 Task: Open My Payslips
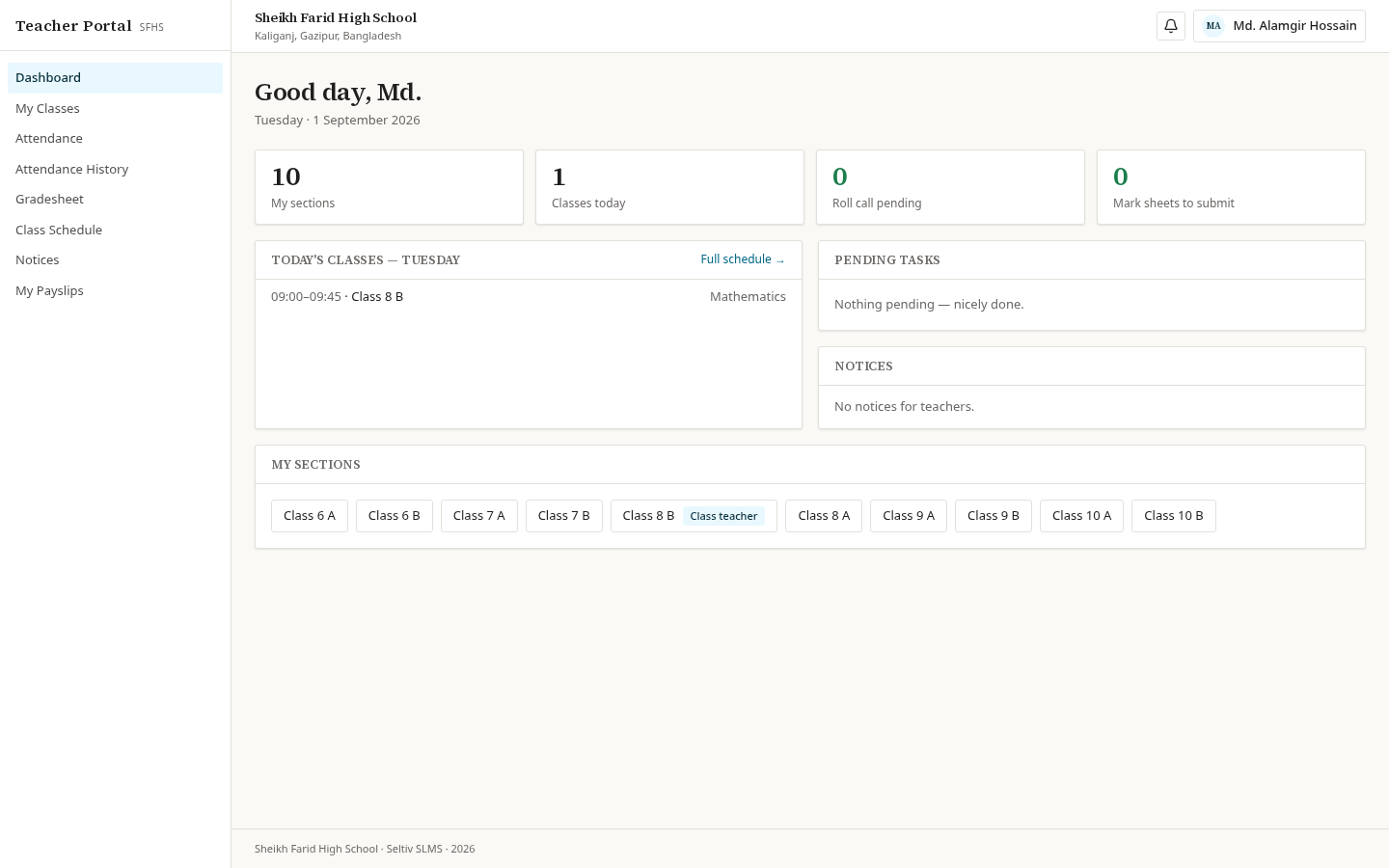point(115,290)
